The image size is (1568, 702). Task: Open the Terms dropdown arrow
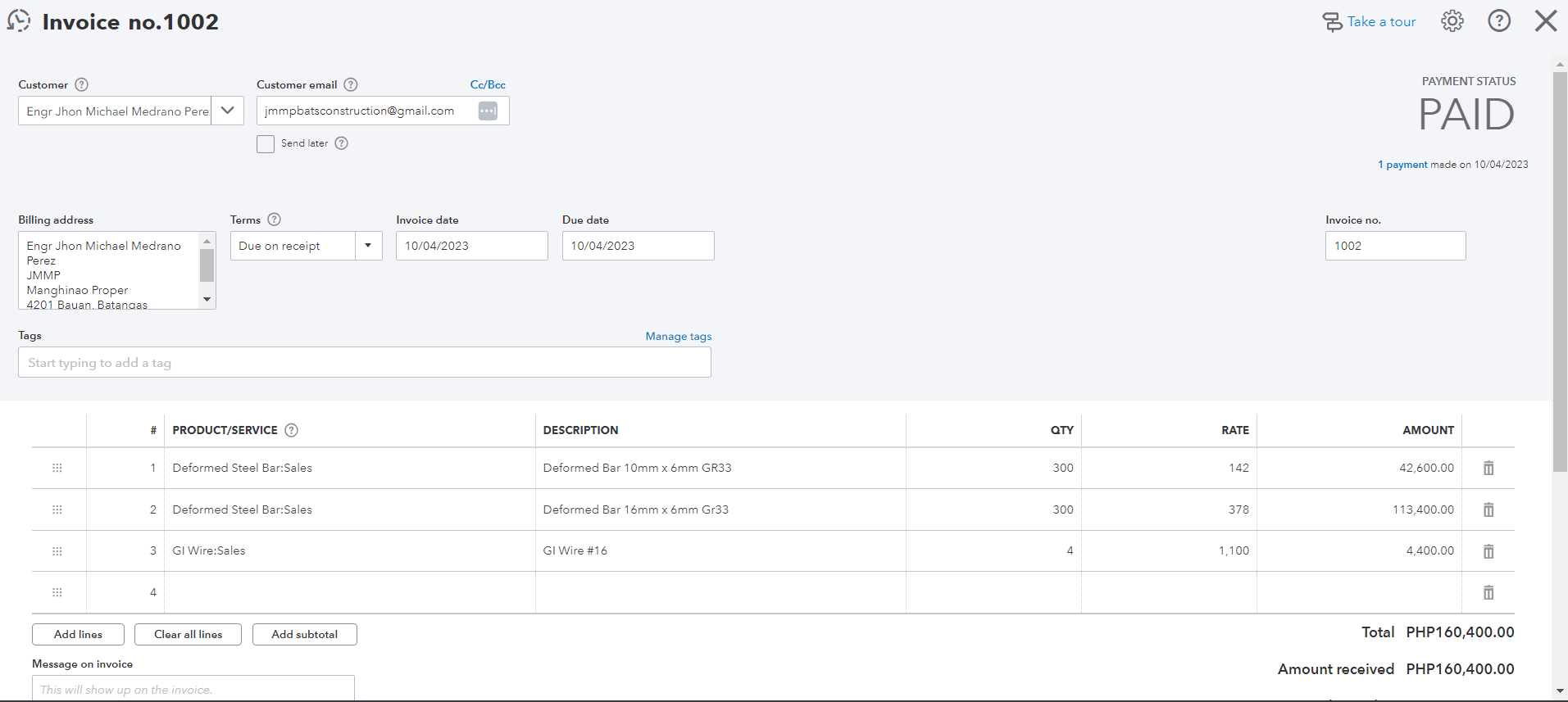[x=368, y=246]
